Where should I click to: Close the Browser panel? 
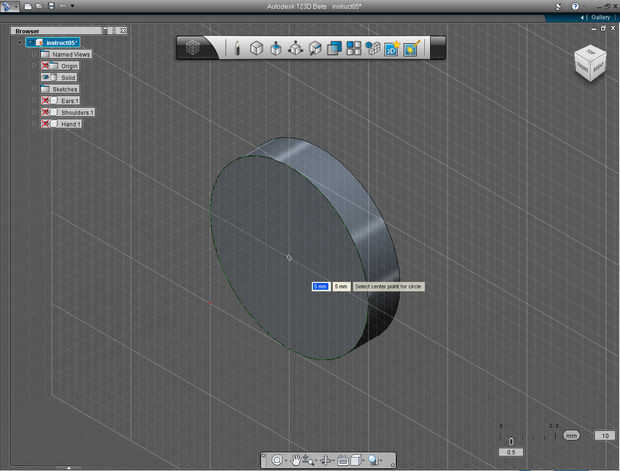pyautogui.click(x=123, y=30)
